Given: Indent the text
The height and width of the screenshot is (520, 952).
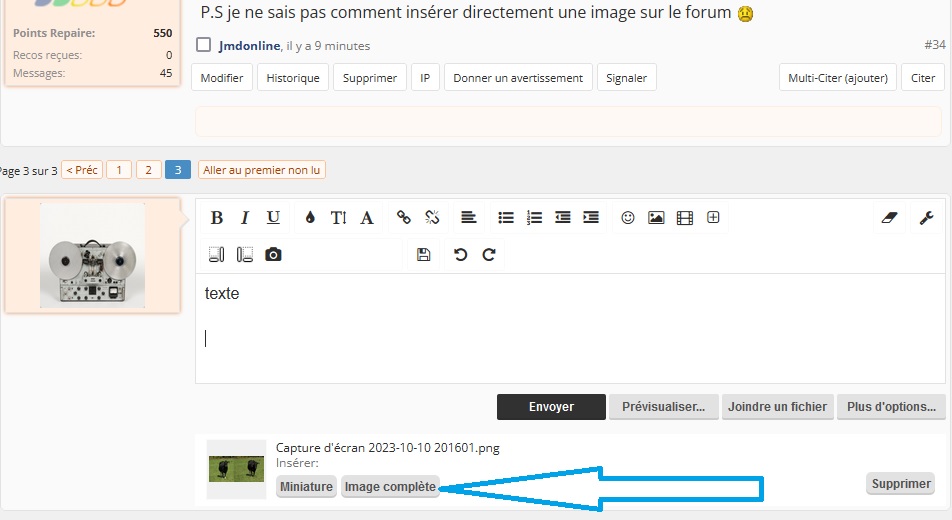Looking at the screenshot, I should 591,217.
